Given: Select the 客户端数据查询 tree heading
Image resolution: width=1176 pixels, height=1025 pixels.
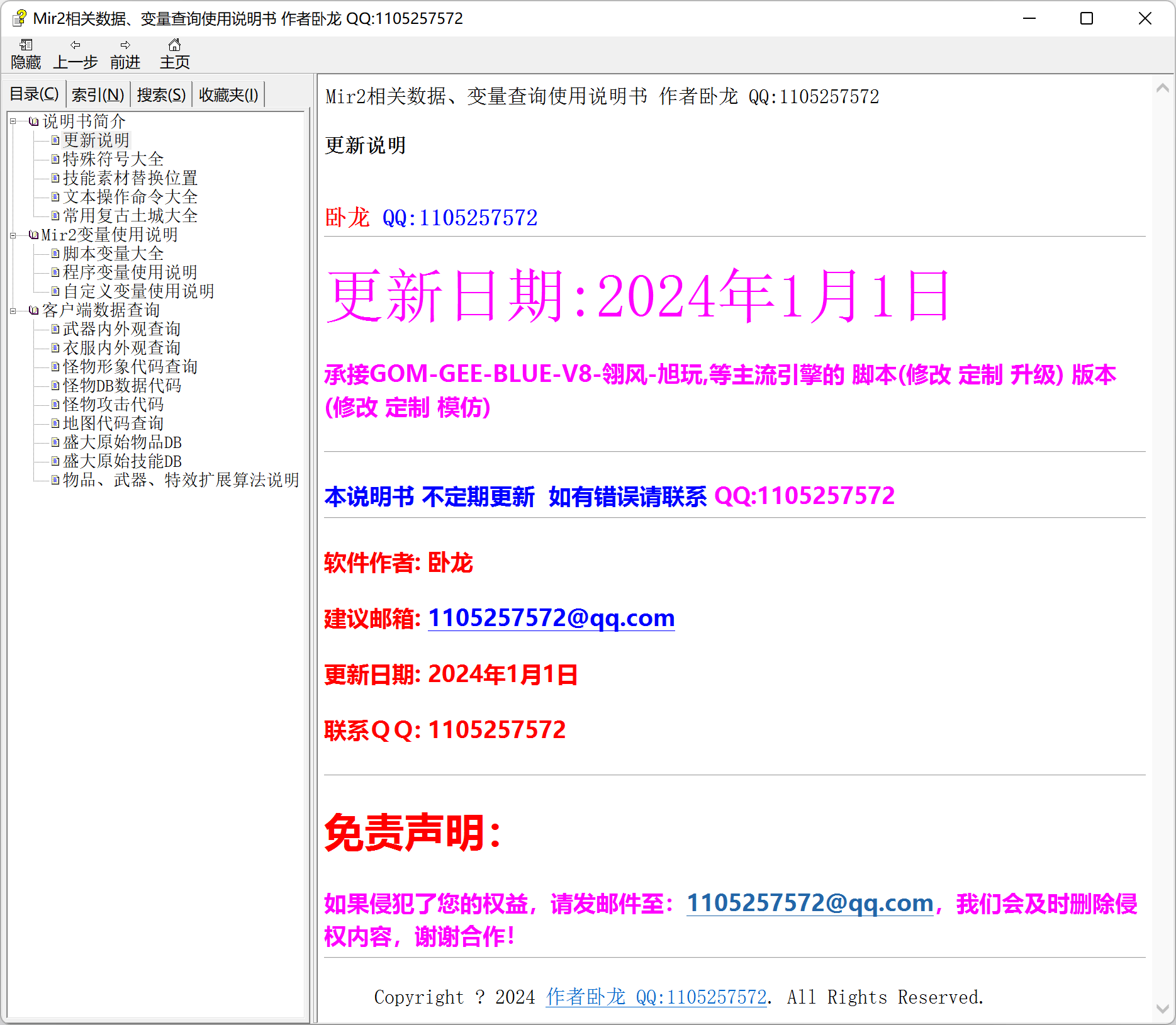Looking at the screenshot, I should (x=101, y=310).
